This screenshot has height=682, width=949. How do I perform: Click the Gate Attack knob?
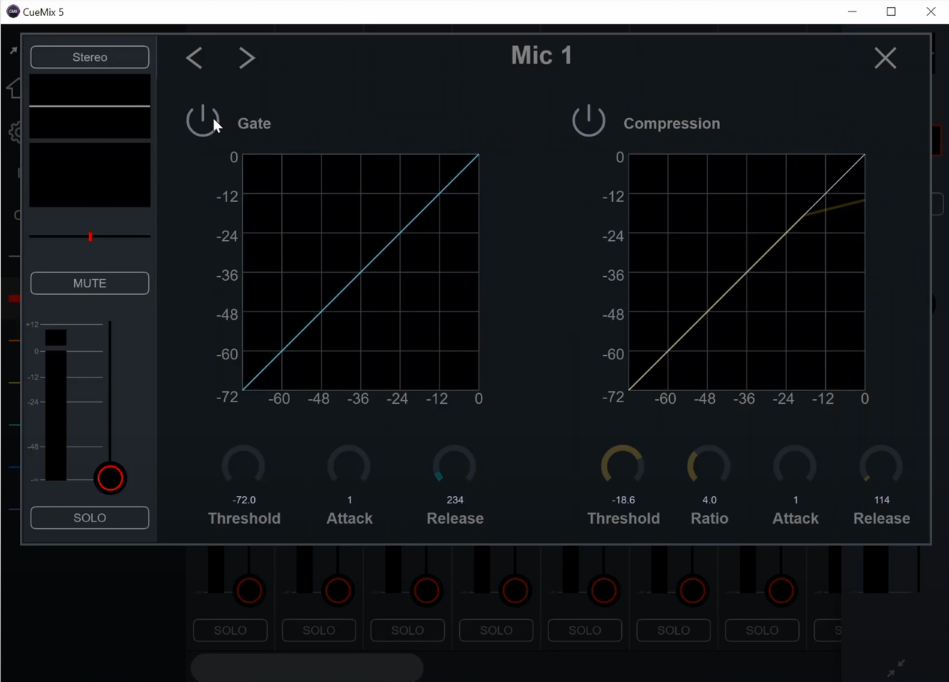click(x=349, y=466)
